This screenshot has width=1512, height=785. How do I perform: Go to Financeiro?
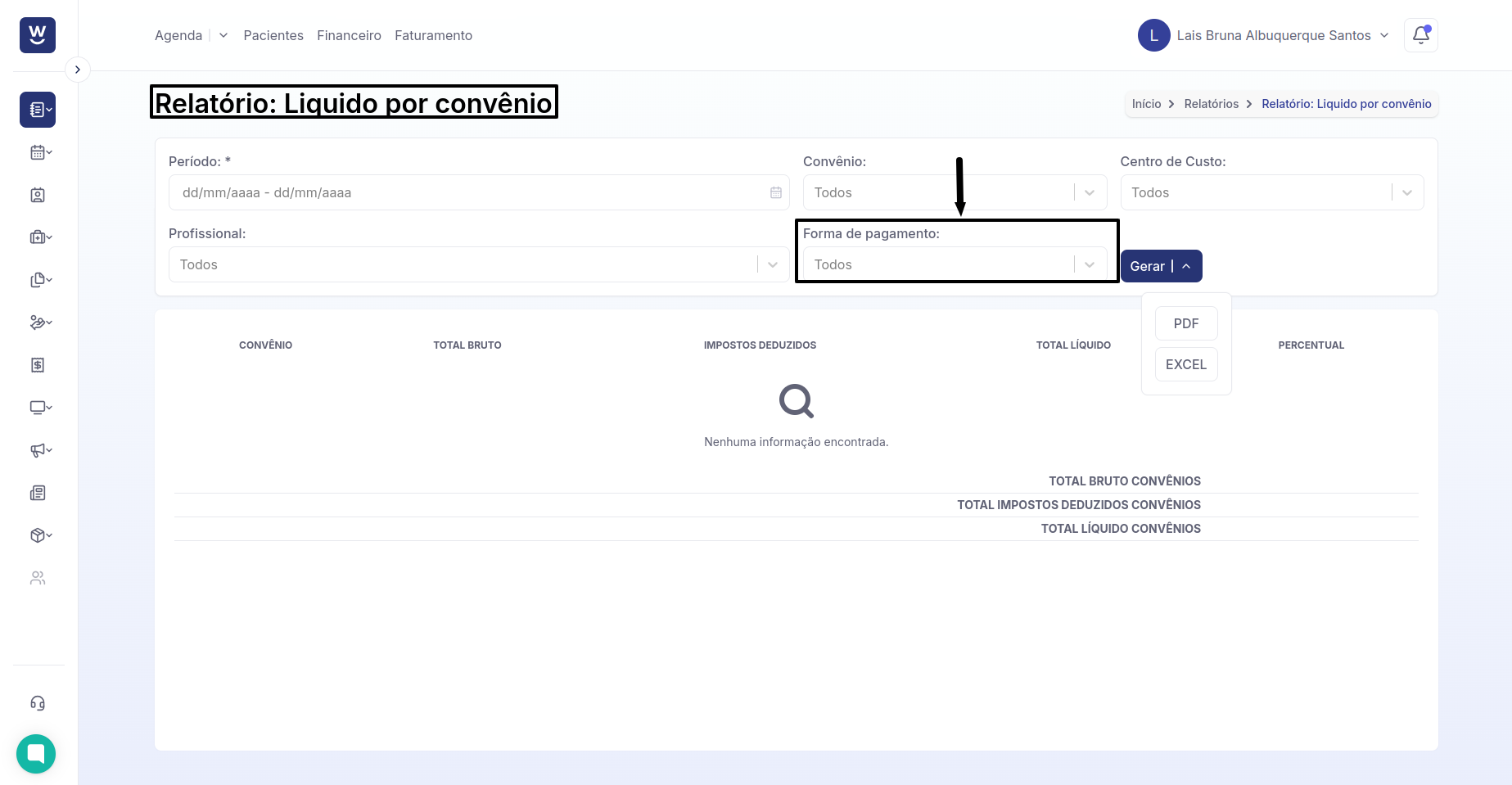[x=349, y=35]
